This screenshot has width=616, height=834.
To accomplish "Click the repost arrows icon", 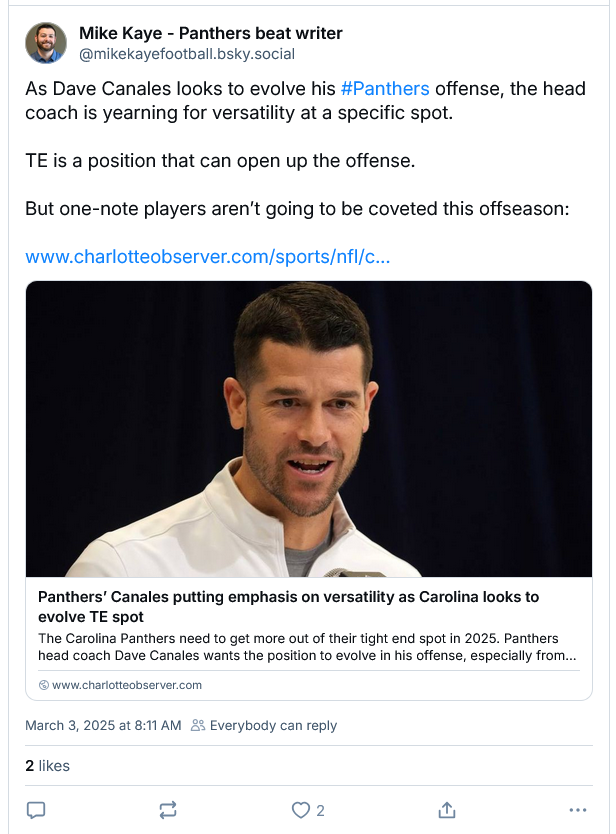I will (x=168, y=810).
